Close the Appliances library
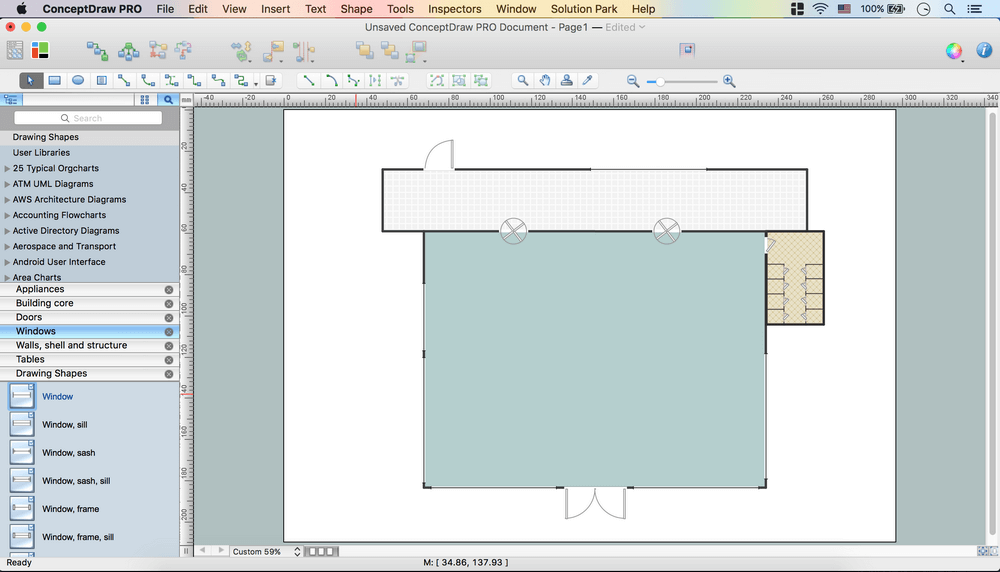 (x=169, y=289)
